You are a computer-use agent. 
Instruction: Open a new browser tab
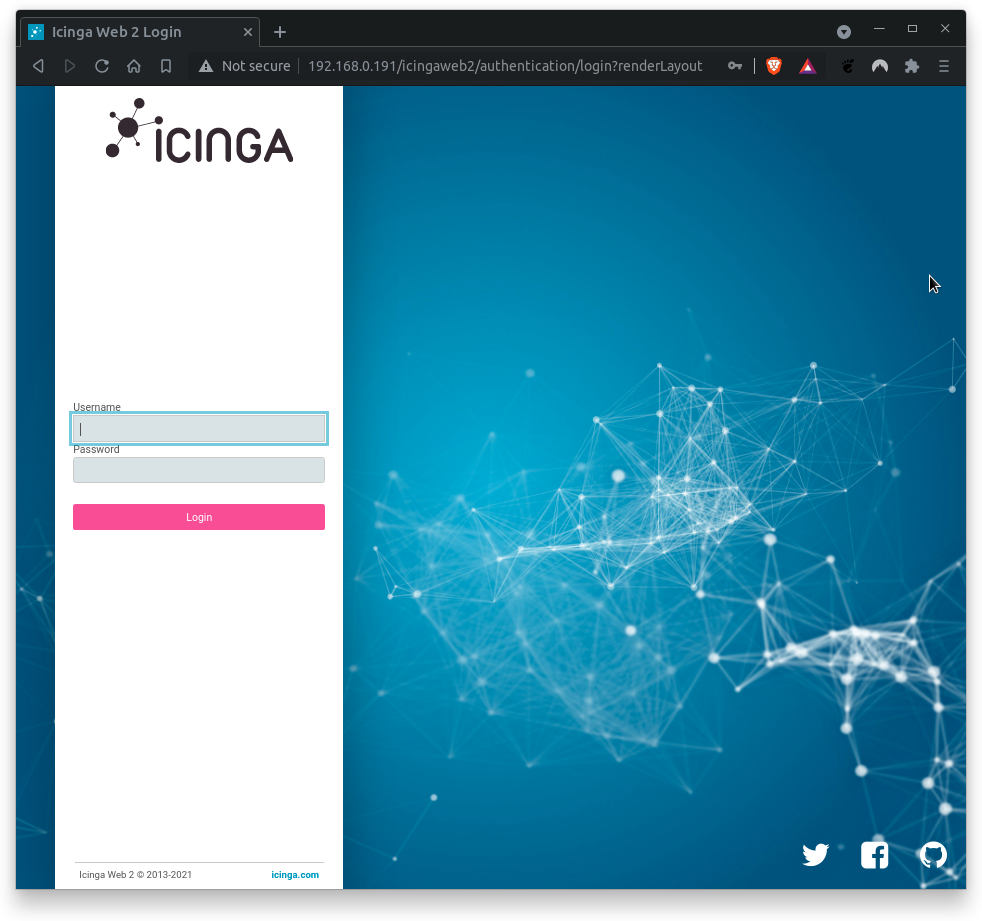279,31
